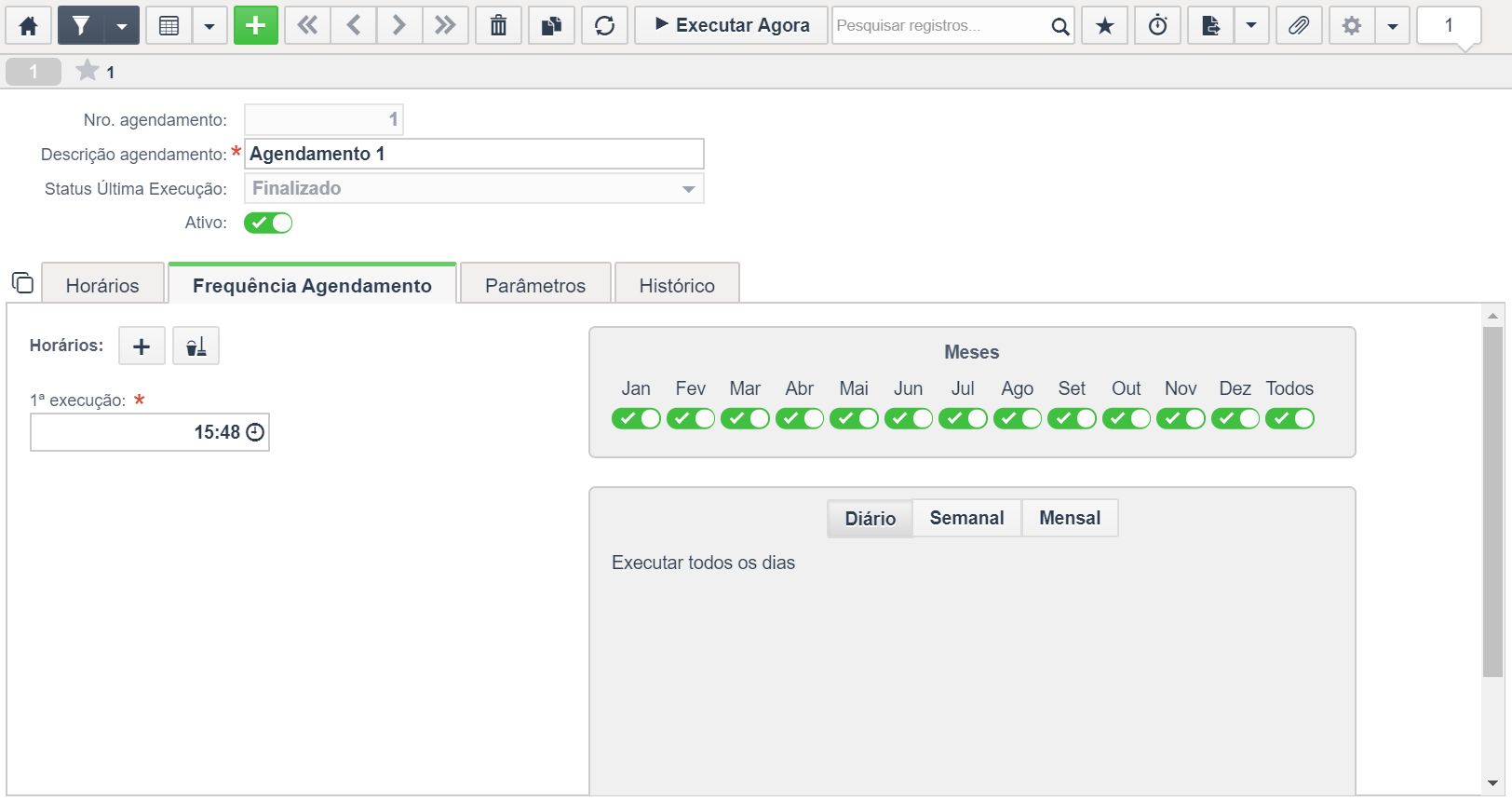Open the Histórico tab

click(677, 285)
